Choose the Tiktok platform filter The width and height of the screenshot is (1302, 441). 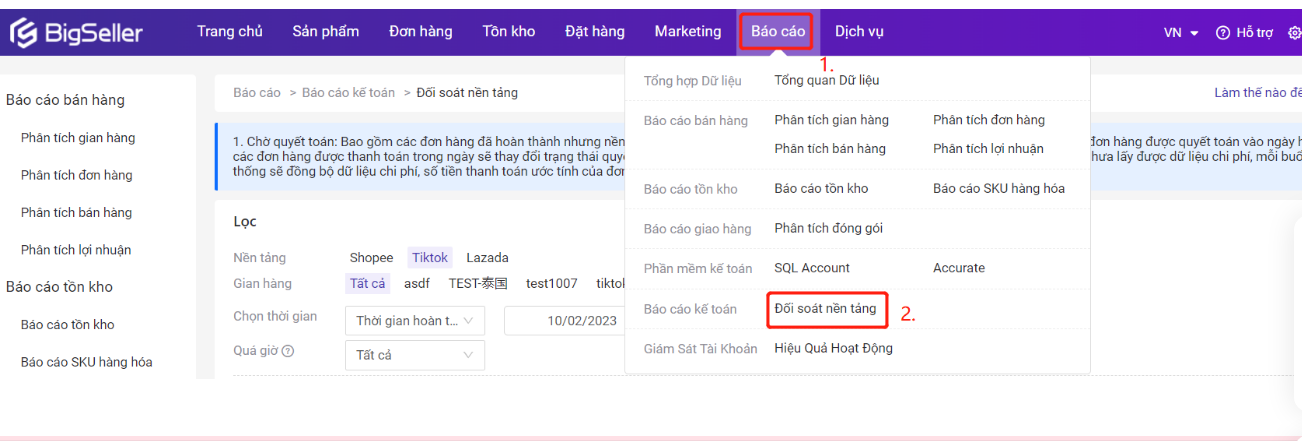[x=430, y=258]
